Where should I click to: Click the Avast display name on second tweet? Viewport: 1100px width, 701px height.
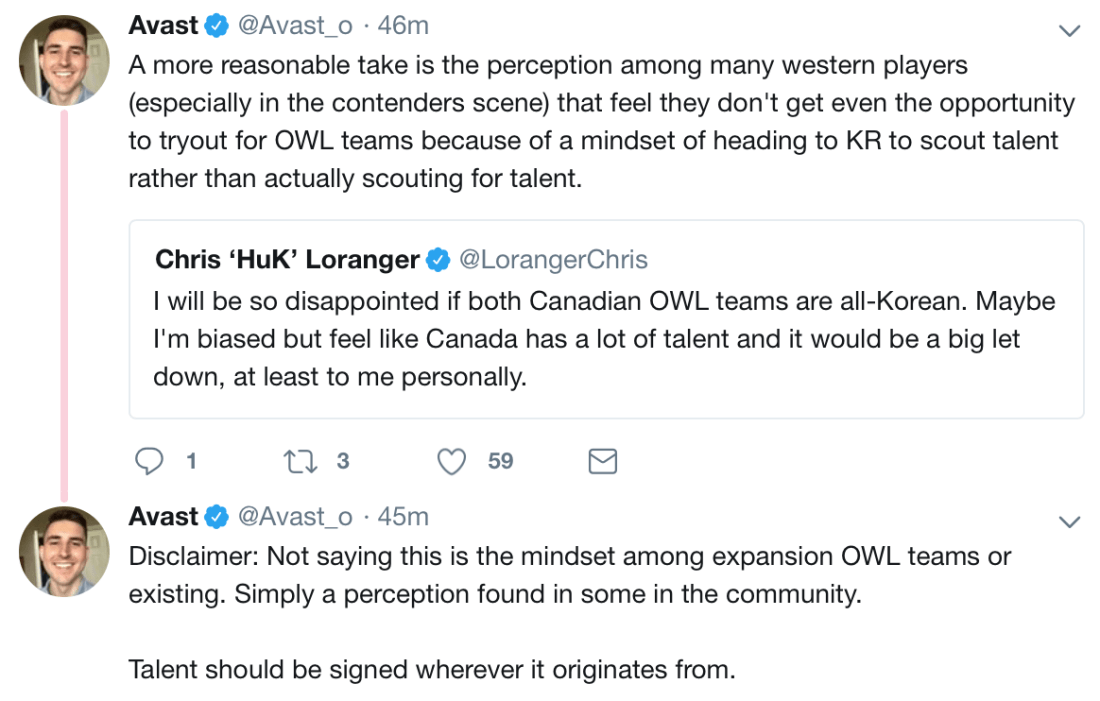pyautogui.click(x=163, y=517)
